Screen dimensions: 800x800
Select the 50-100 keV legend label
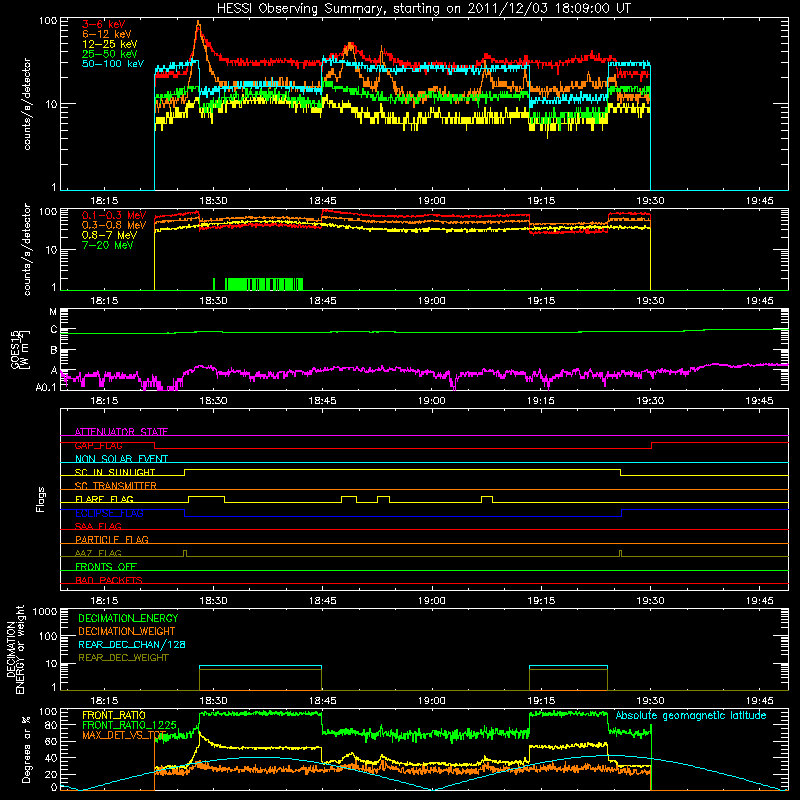point(113,64)
